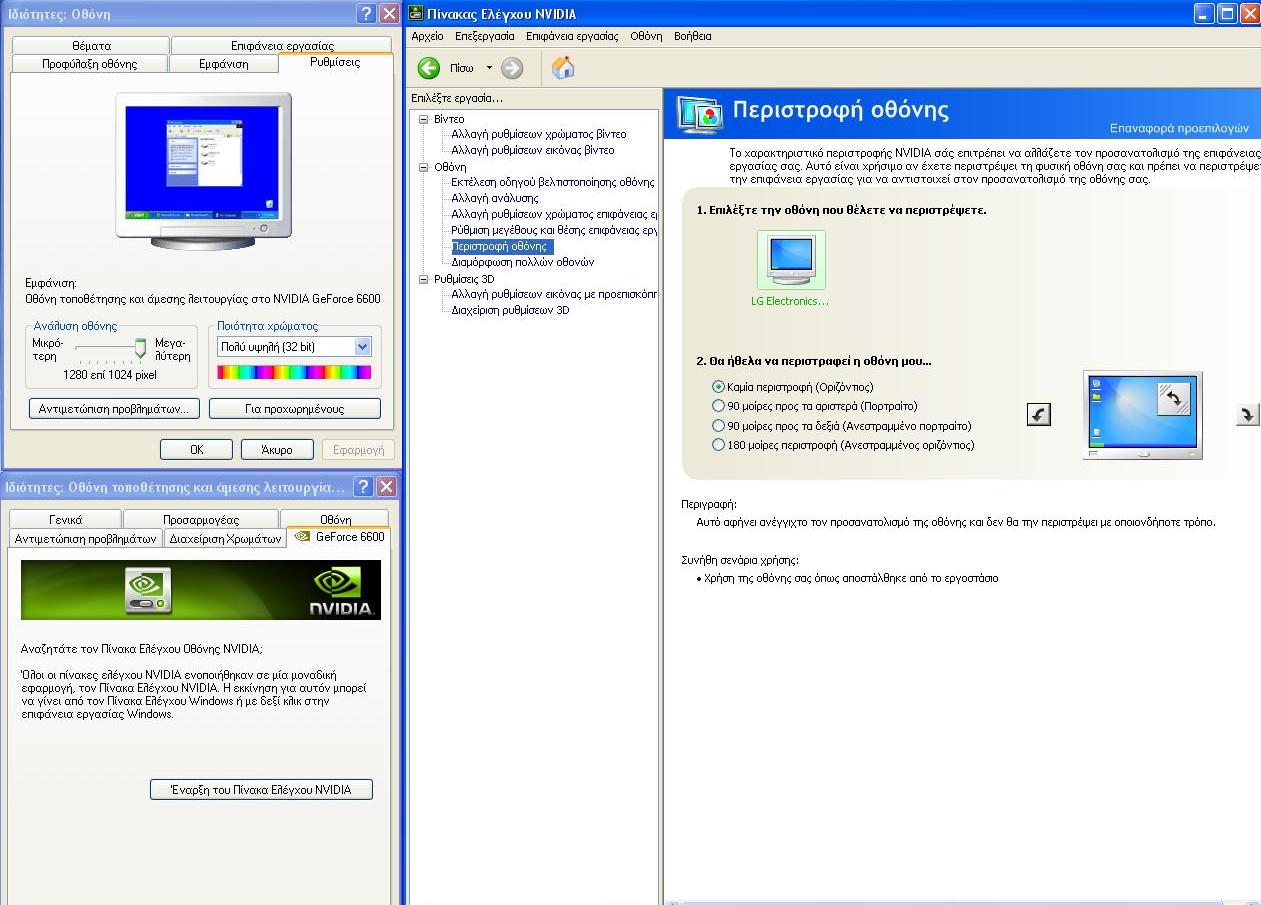1261x905 pixels.
Task: Click the grey Forward arrow icon
Action: [x=512, y=68]
